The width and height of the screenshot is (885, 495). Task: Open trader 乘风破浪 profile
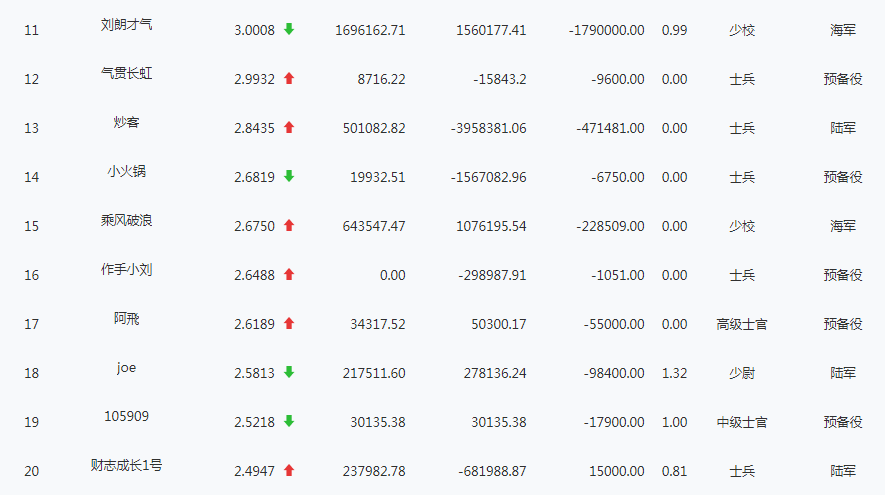tap(126, 220)
